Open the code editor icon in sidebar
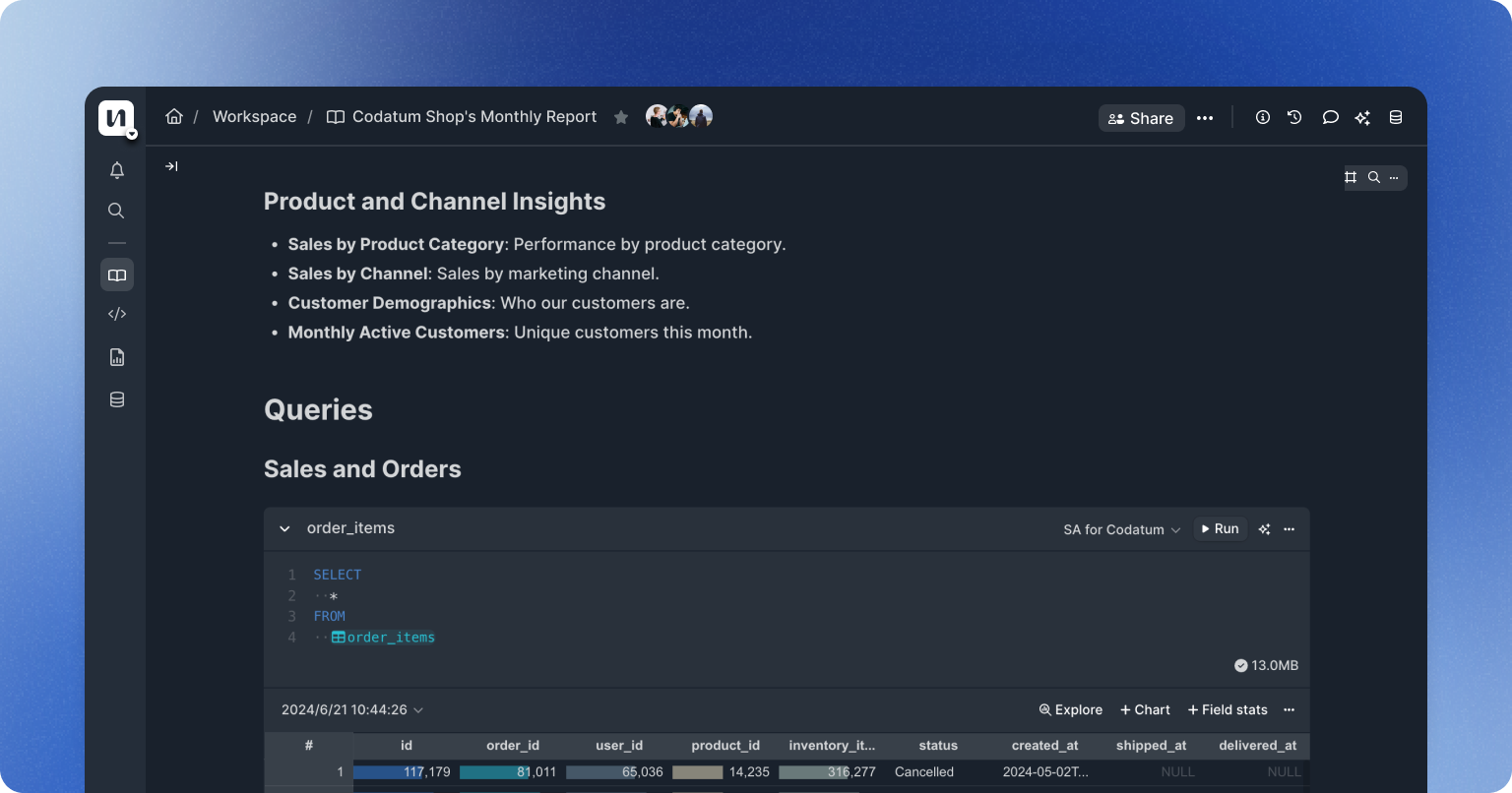This screenshot has width=1512, height=793. (116, 315)
